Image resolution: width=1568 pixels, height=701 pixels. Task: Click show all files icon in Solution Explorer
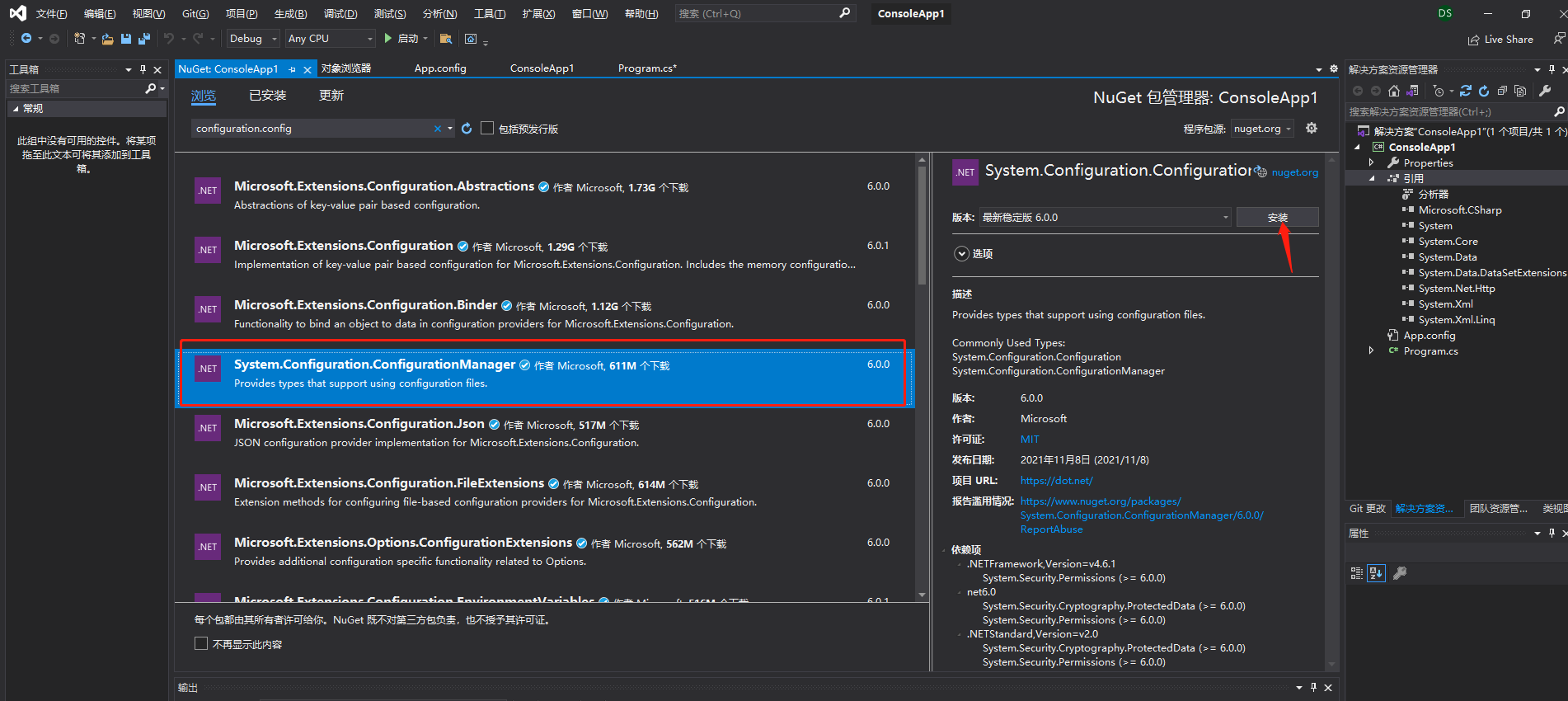point(1520,91)
